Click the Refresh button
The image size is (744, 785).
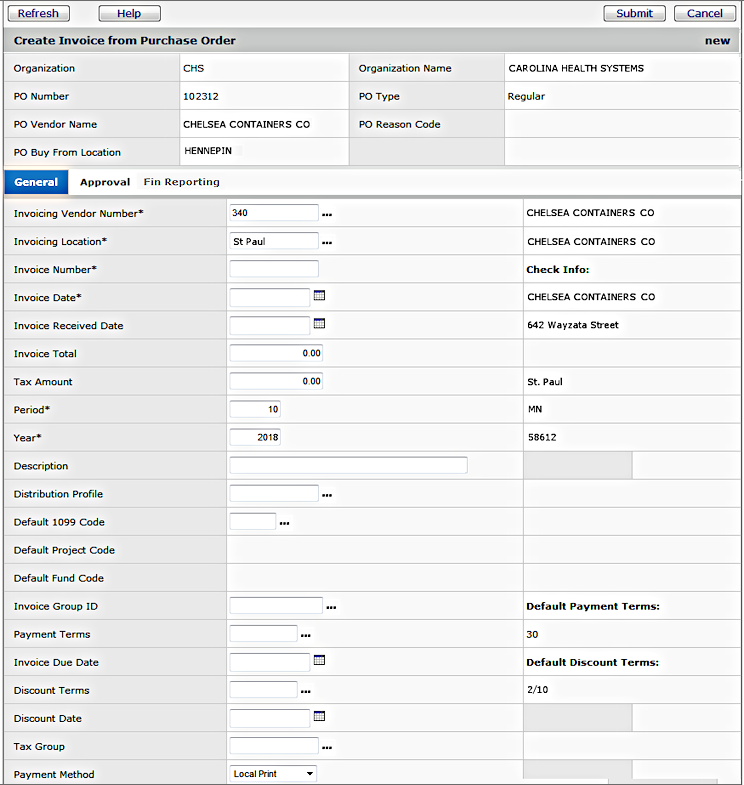38,13
